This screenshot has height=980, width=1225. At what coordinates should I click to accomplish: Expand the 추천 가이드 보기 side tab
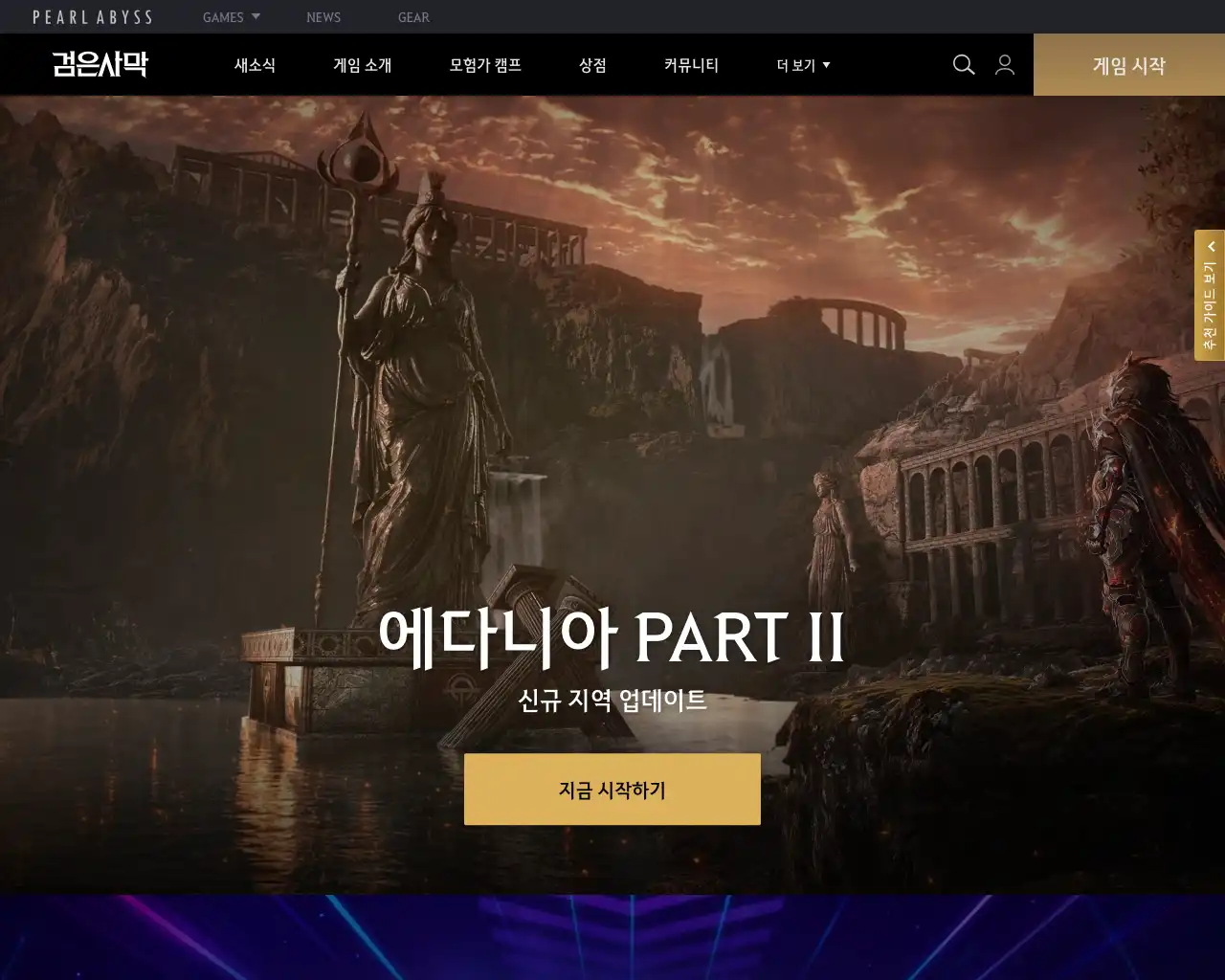click(x=1210, y=296)
